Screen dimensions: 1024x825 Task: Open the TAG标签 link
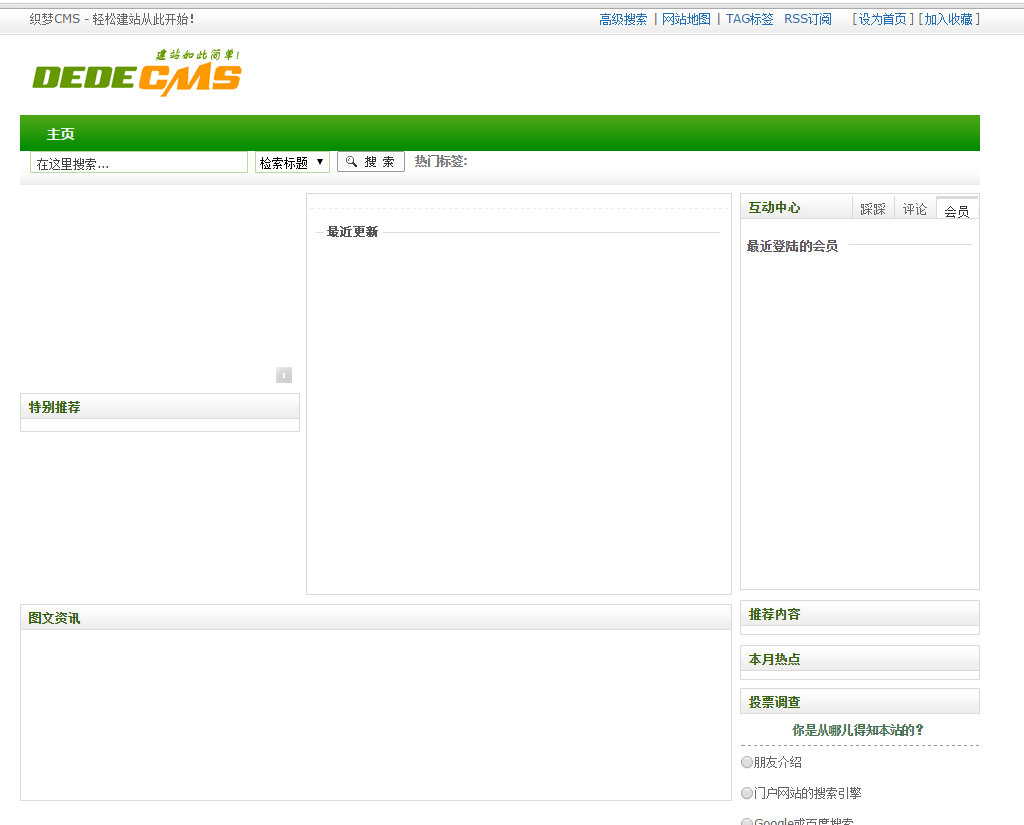[749, 19]
